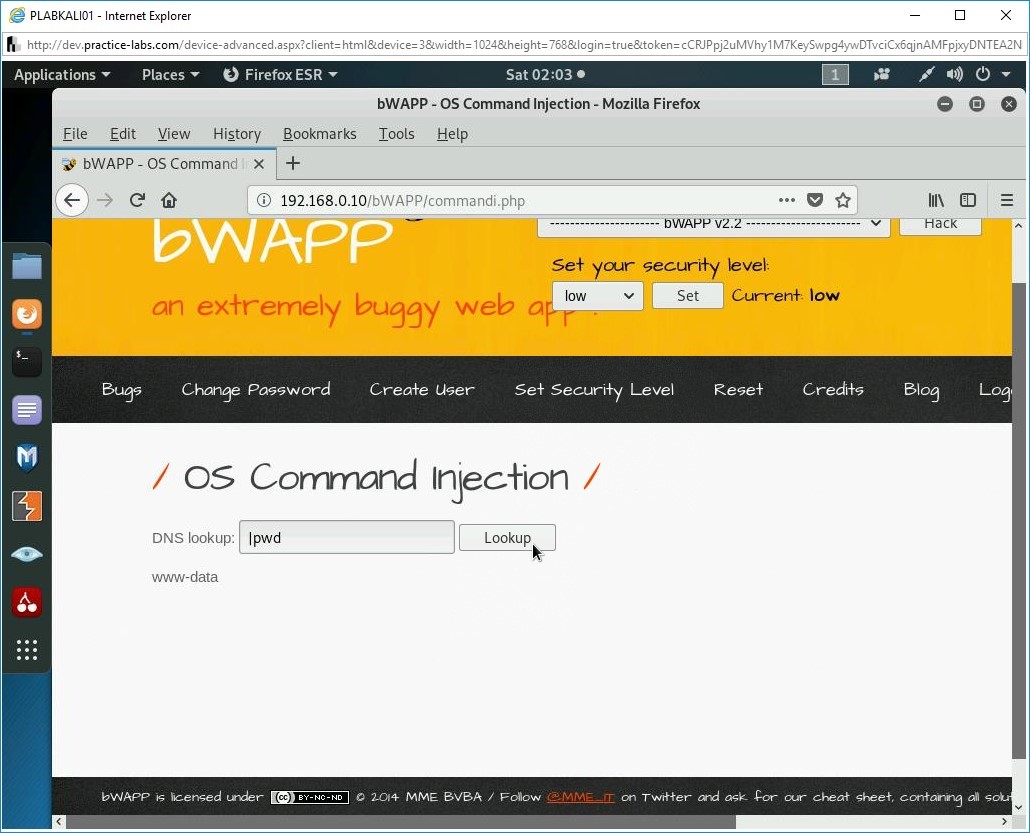The image size is (1030, 833).
Task: Launch Metasploit from the dock
Action: (26, 458)
